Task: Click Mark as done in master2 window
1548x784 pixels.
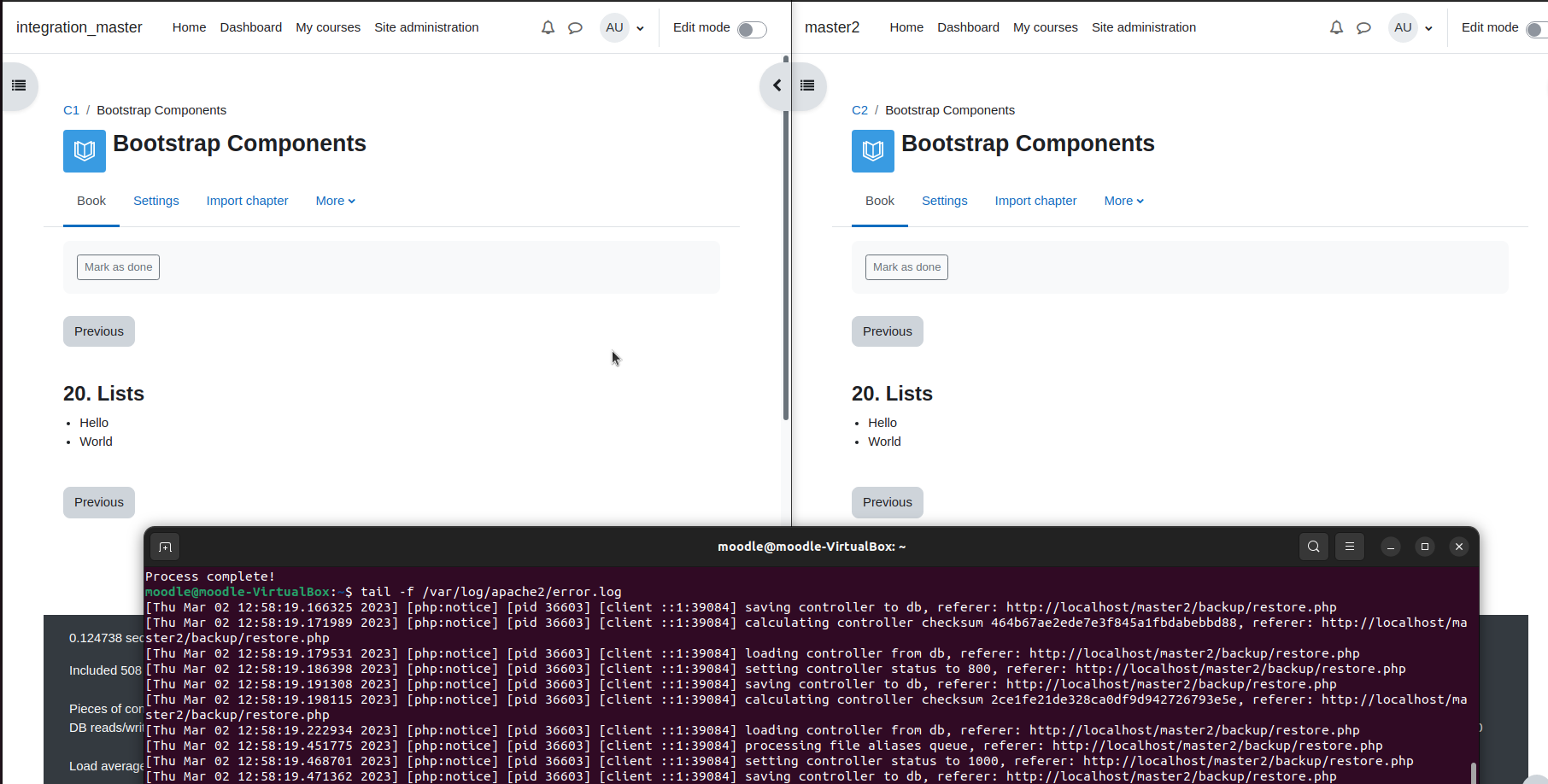Action: [x=906, y=267]
